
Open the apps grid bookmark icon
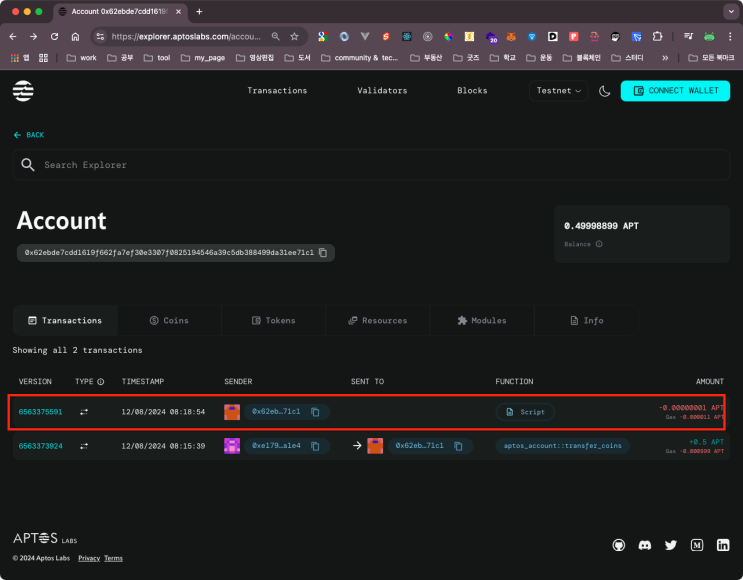pos(15,58)
